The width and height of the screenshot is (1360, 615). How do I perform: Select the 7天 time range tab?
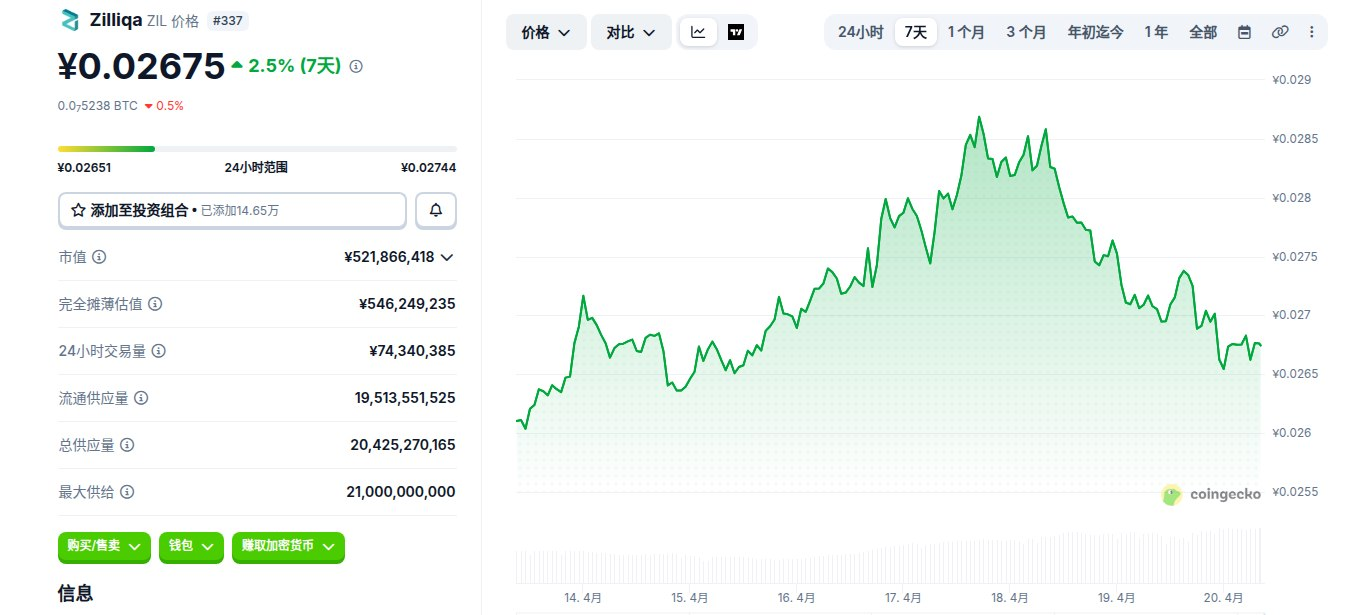pyautogui.click(x=916, y=32)
